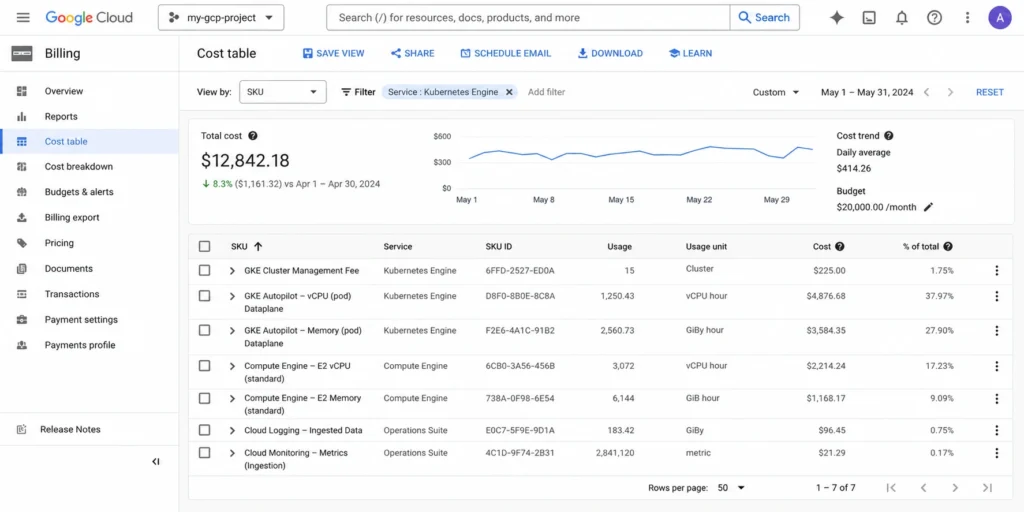Screen dimensions: 1024x512
Task: Open row menu for Compute Engine E2 Memory
Action: (997, 398)
